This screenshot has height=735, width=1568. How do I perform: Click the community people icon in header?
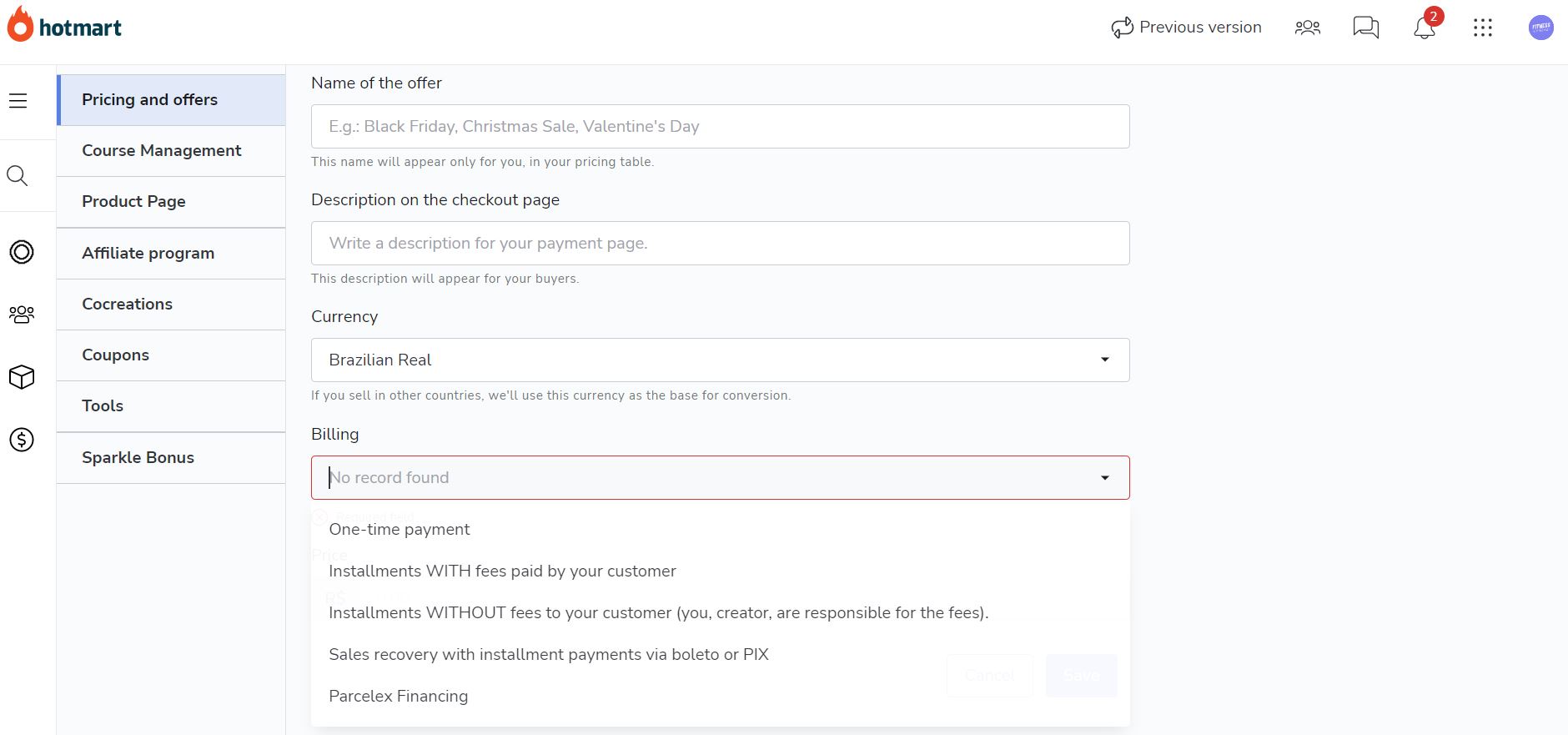tap(1308, 28)
